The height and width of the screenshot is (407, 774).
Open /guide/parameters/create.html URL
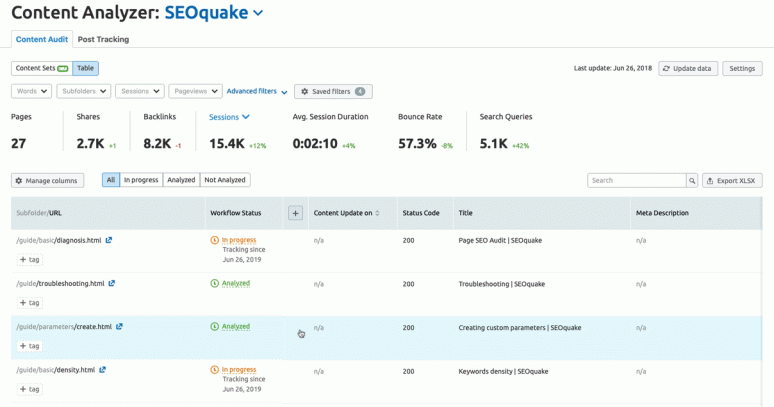(x=64, y=327)
